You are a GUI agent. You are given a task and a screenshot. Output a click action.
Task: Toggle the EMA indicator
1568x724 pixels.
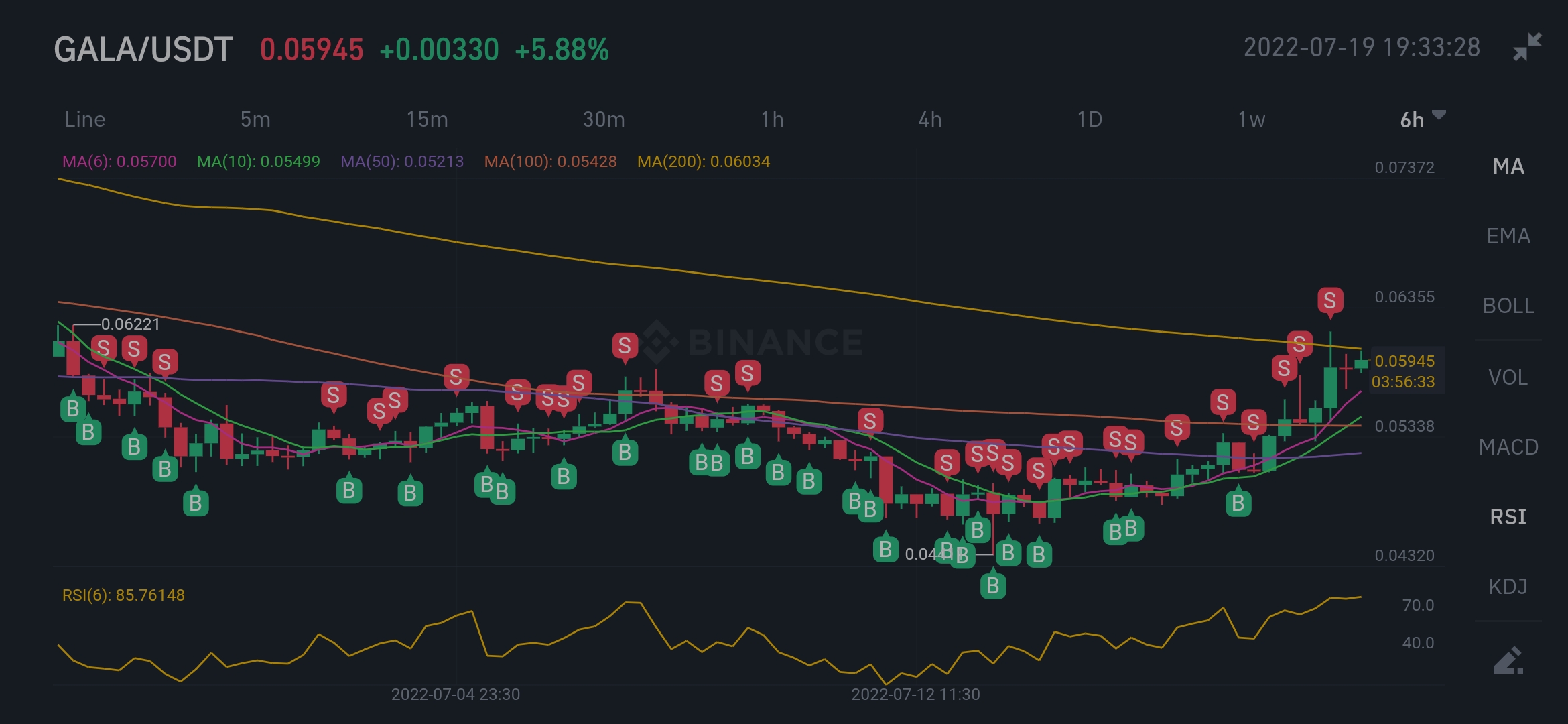point(1508,236)
